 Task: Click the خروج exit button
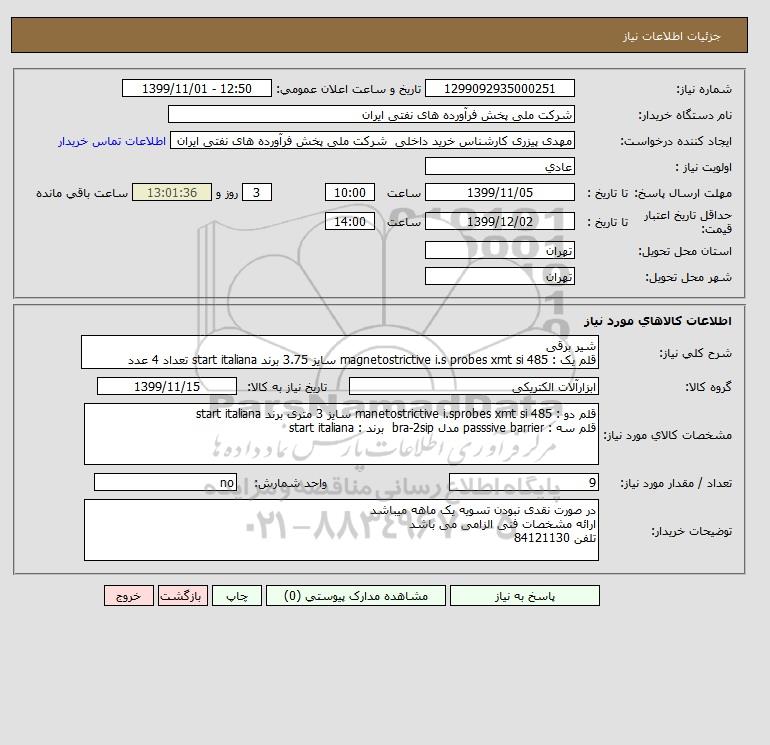(129, 595)
